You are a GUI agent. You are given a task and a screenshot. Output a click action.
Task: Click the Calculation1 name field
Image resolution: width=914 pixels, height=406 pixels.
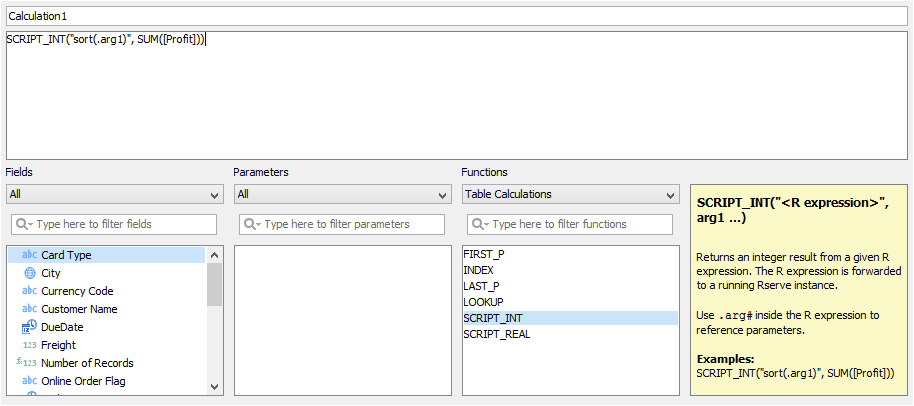(x=456, y=17)
